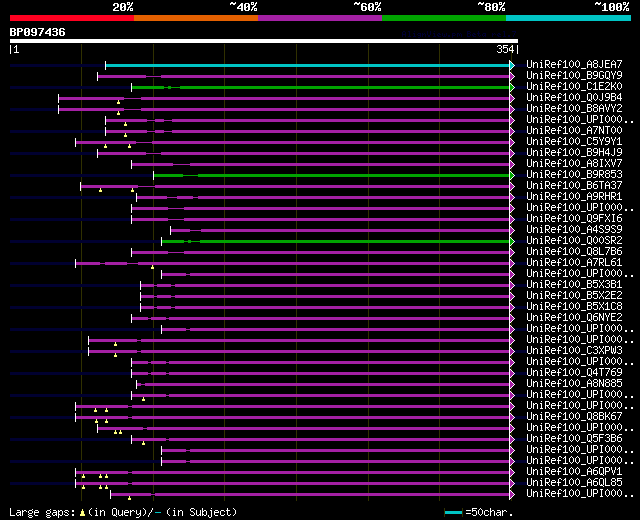Select the UniRef100_Q8L7B6 label
The height and width of the screenshot is (520, 640).
click(574, 252)
